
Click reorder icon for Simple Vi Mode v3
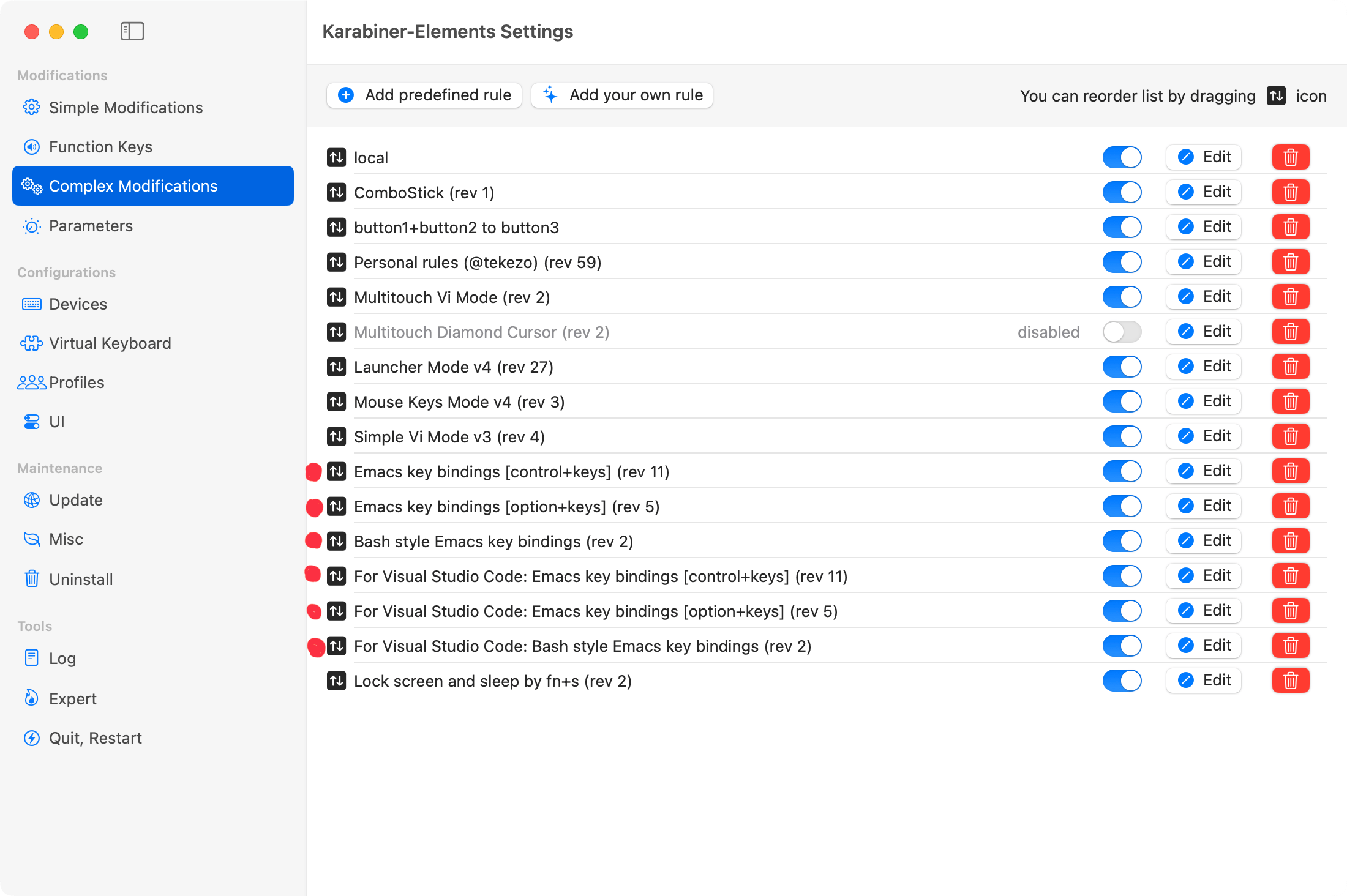pos(336,436)
